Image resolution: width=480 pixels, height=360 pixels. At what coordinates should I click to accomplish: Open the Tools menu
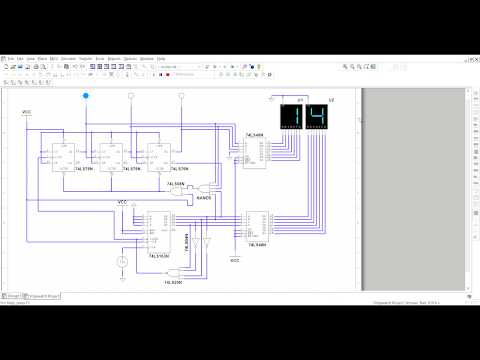(x=100, y=59)
